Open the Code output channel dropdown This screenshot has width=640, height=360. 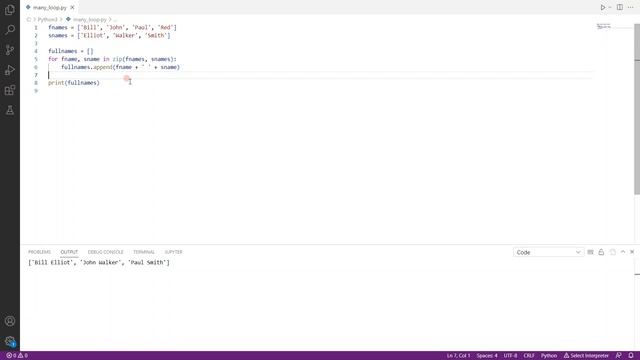click(548, 252)
